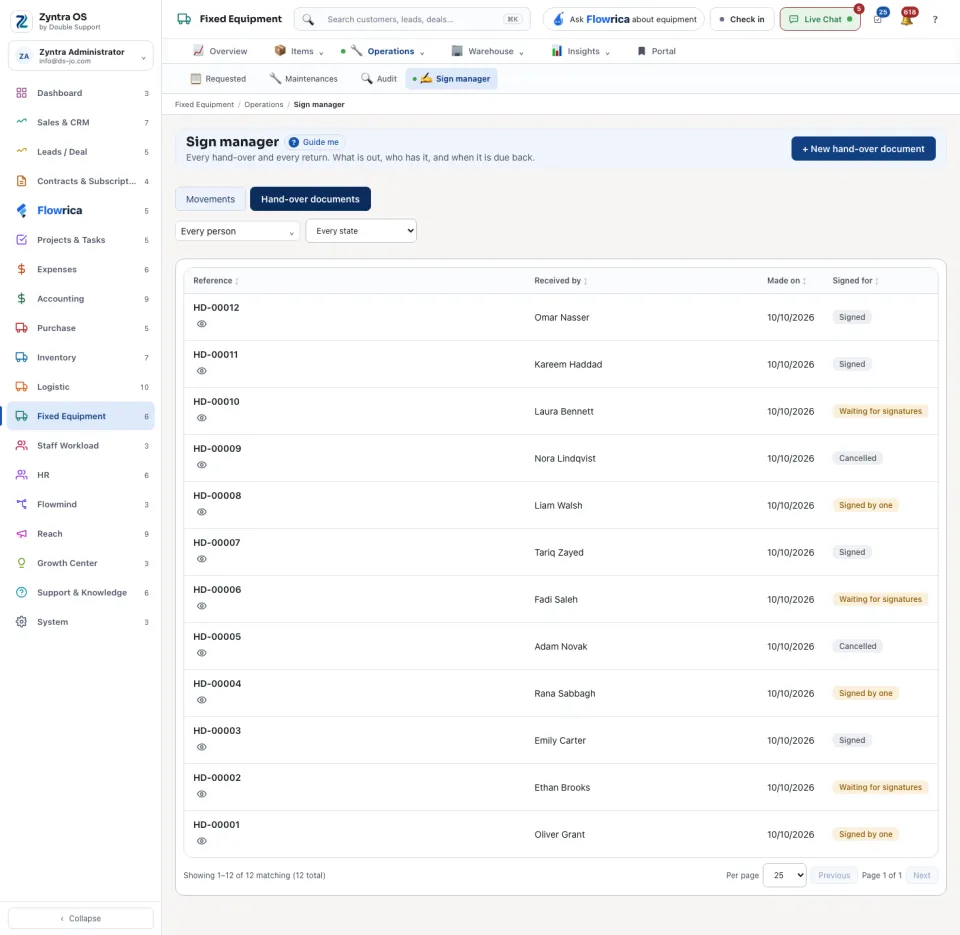Image resolution: width=960 pixels, height=935 pixels.
Task: Open the Audit sub-tab
Action: [379, 79]
